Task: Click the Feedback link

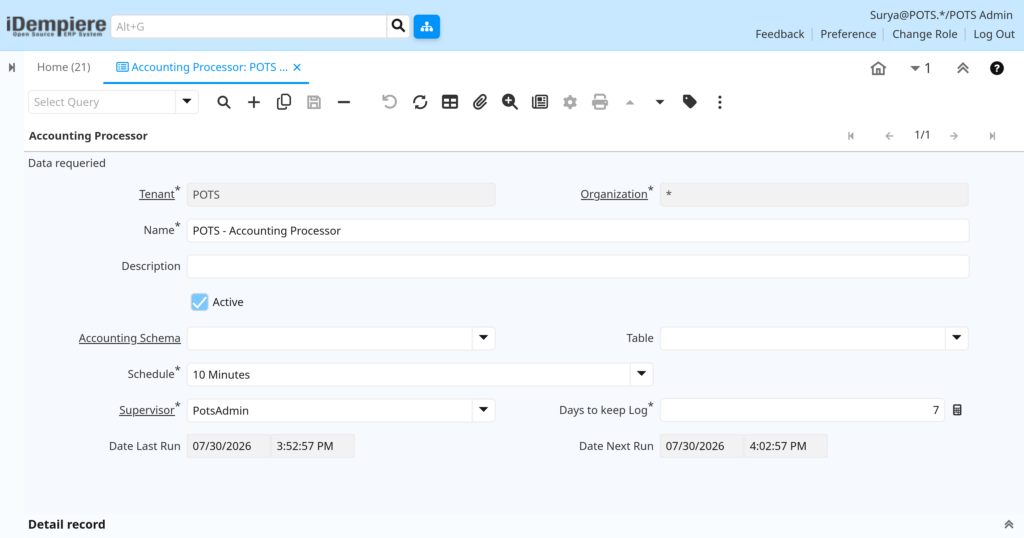Action: (780, 34)
